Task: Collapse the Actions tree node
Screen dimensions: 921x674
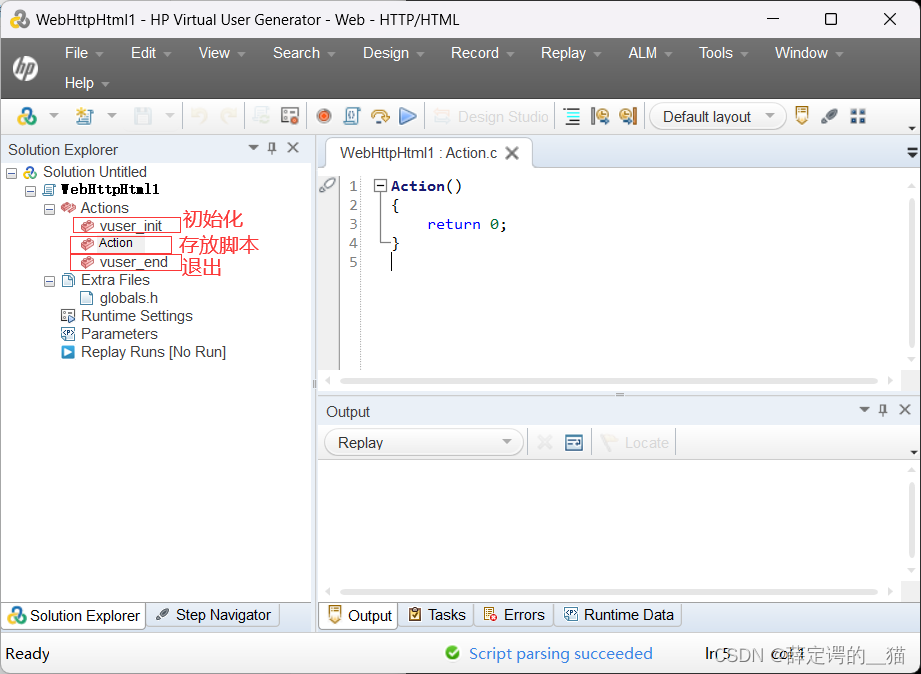Action: pos(50,209)
